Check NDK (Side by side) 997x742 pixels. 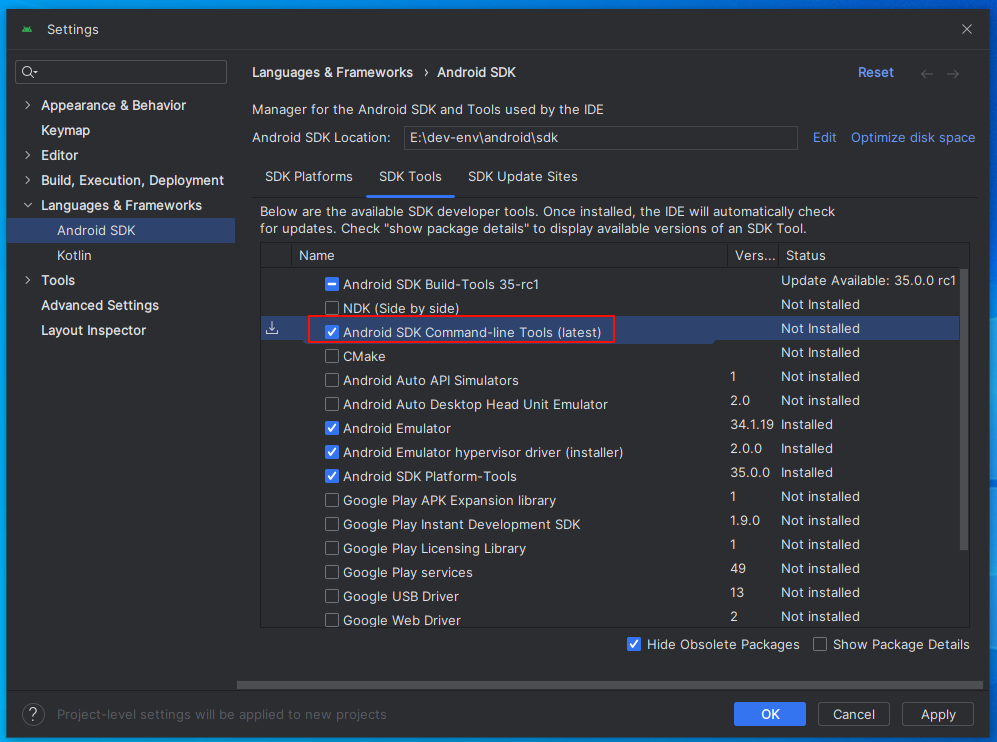click(332, 308)
